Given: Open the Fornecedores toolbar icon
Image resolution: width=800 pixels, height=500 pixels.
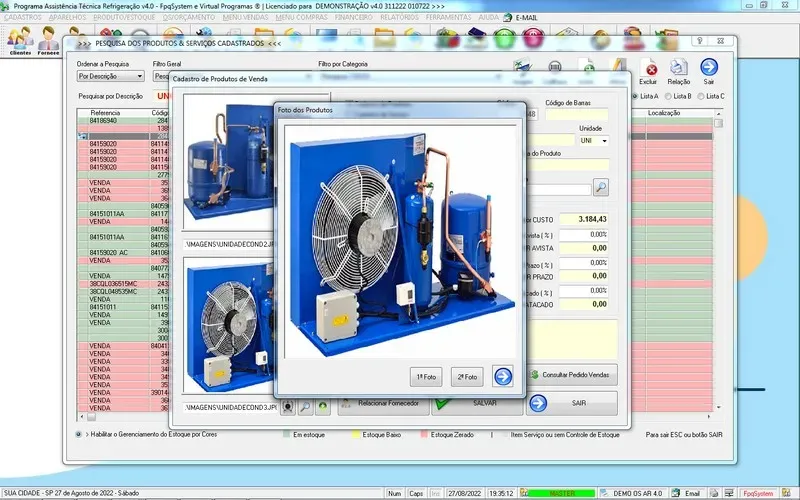Looking at the screenshot, I should (48, 41).
